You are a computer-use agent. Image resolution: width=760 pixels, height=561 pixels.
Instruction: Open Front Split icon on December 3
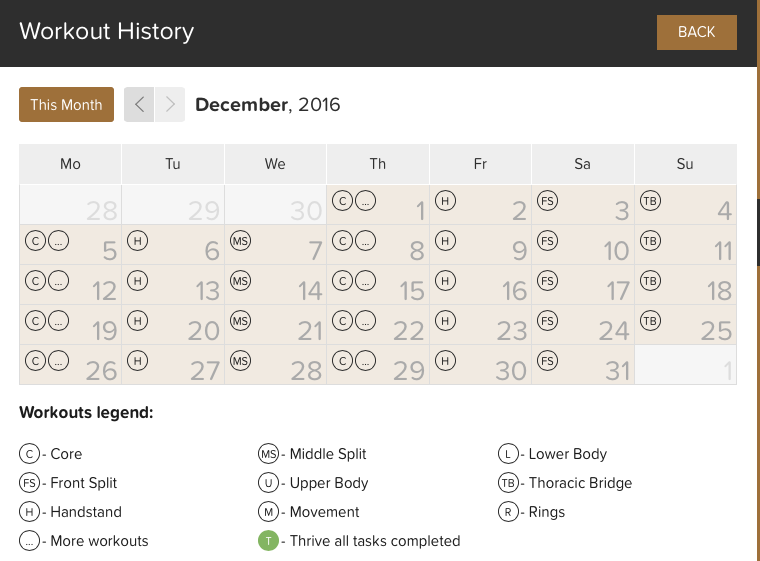point(547,201)
